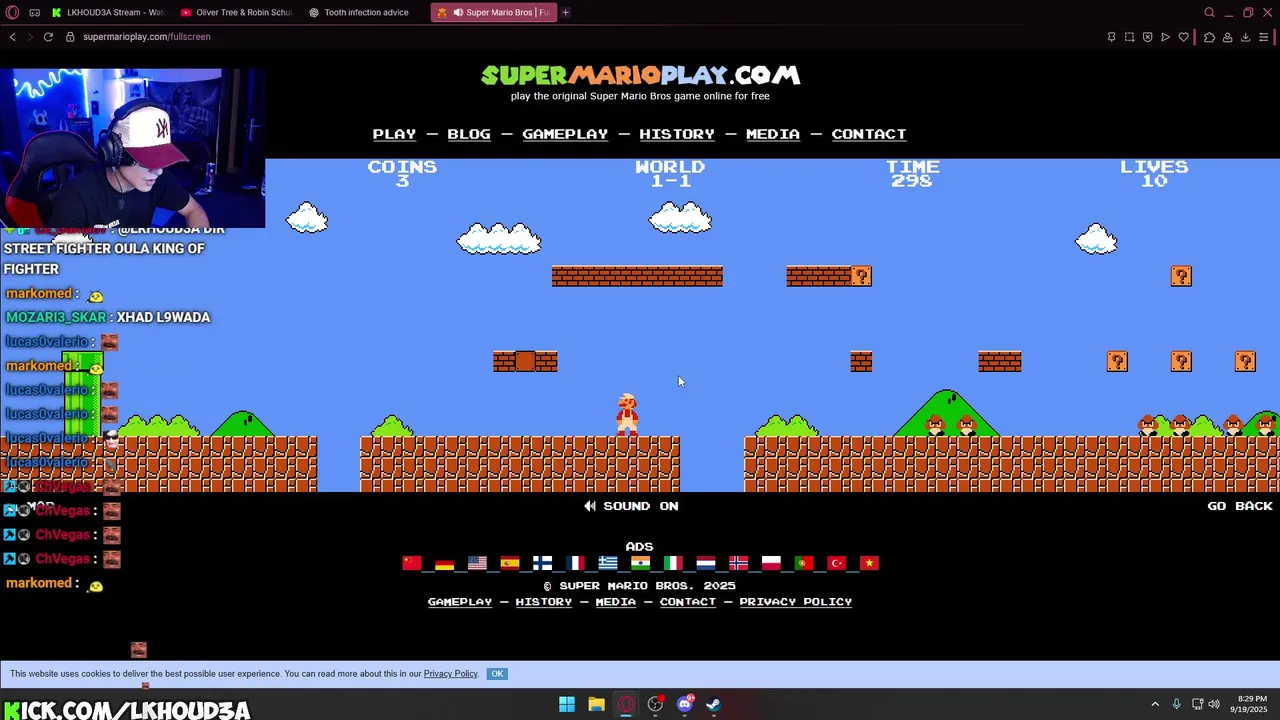Open the extensions cube icon in toolbar
Screen dimensions: 1280x720
pos(1209,37)
